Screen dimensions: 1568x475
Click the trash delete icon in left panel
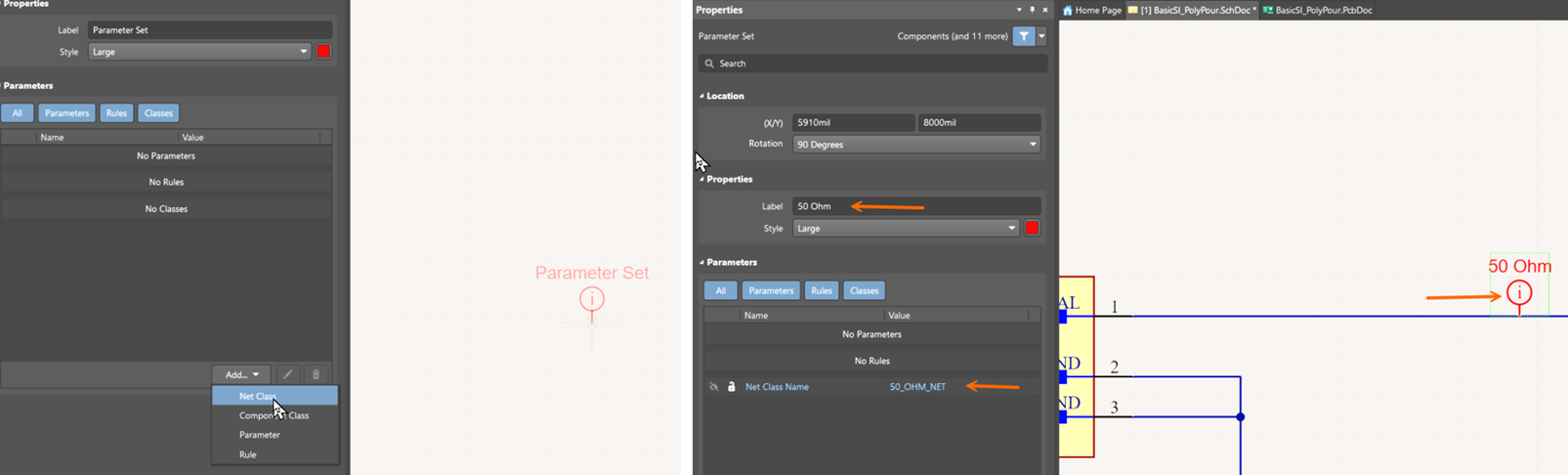(x=316, y=374)
